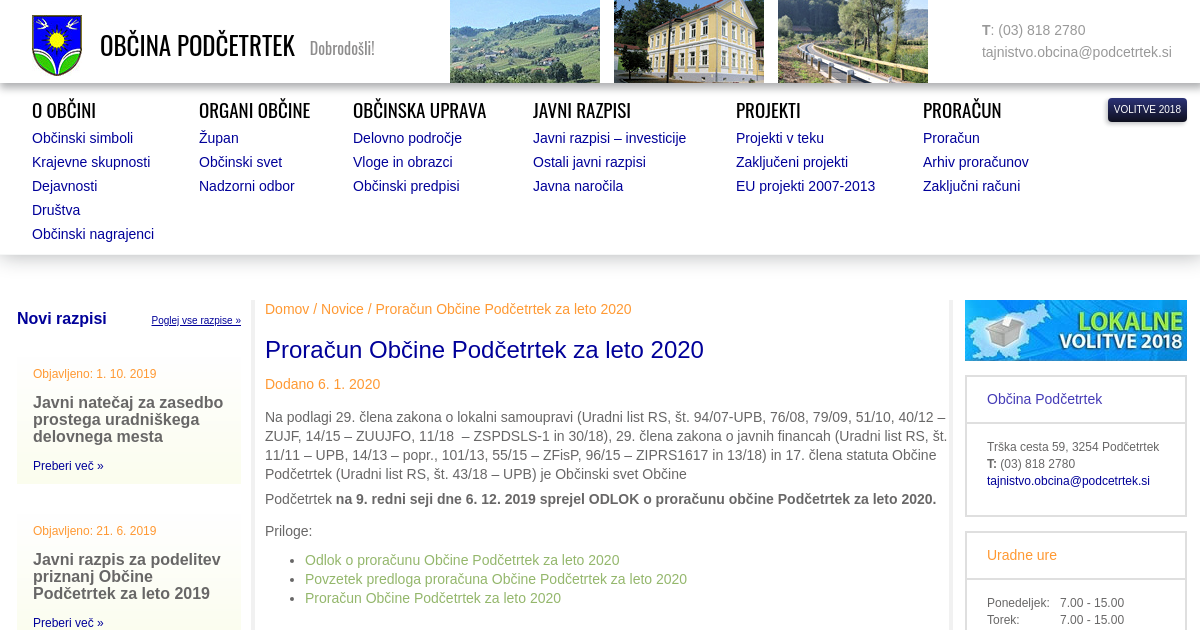1200x630 pixels.
Task: Open Odlok o proračunu attachment link
Action: 462,560
